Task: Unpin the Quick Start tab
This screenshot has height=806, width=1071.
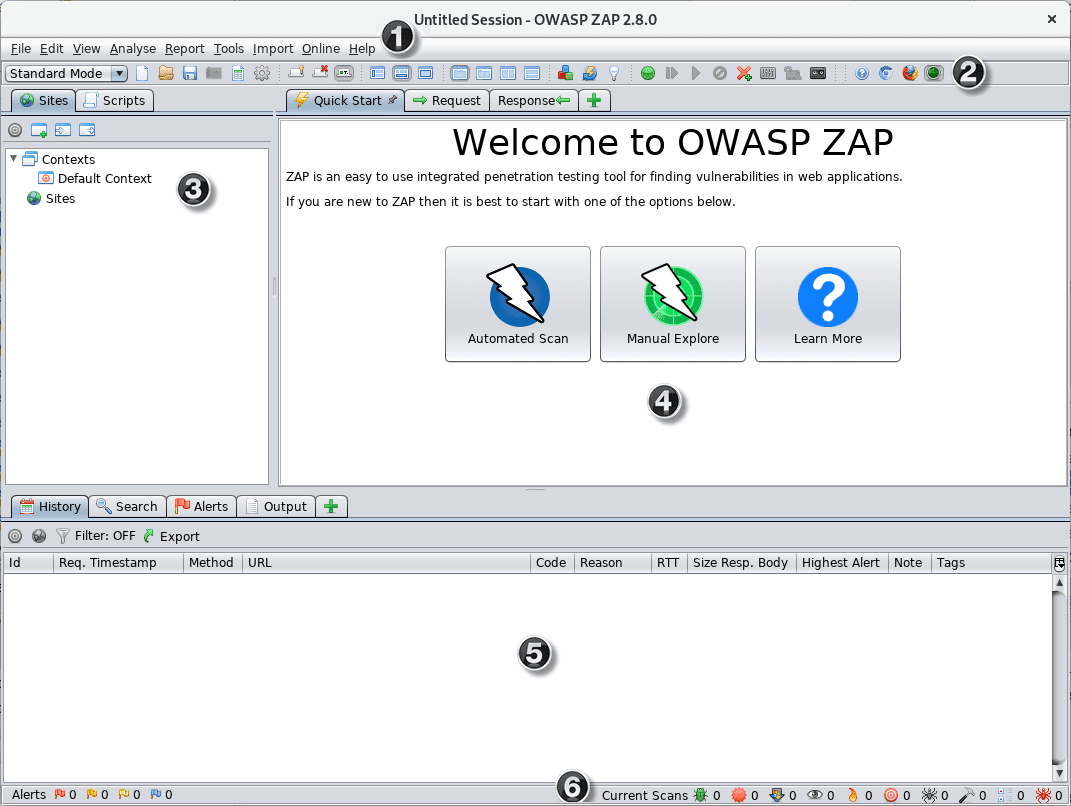Action: click(394, 100)
